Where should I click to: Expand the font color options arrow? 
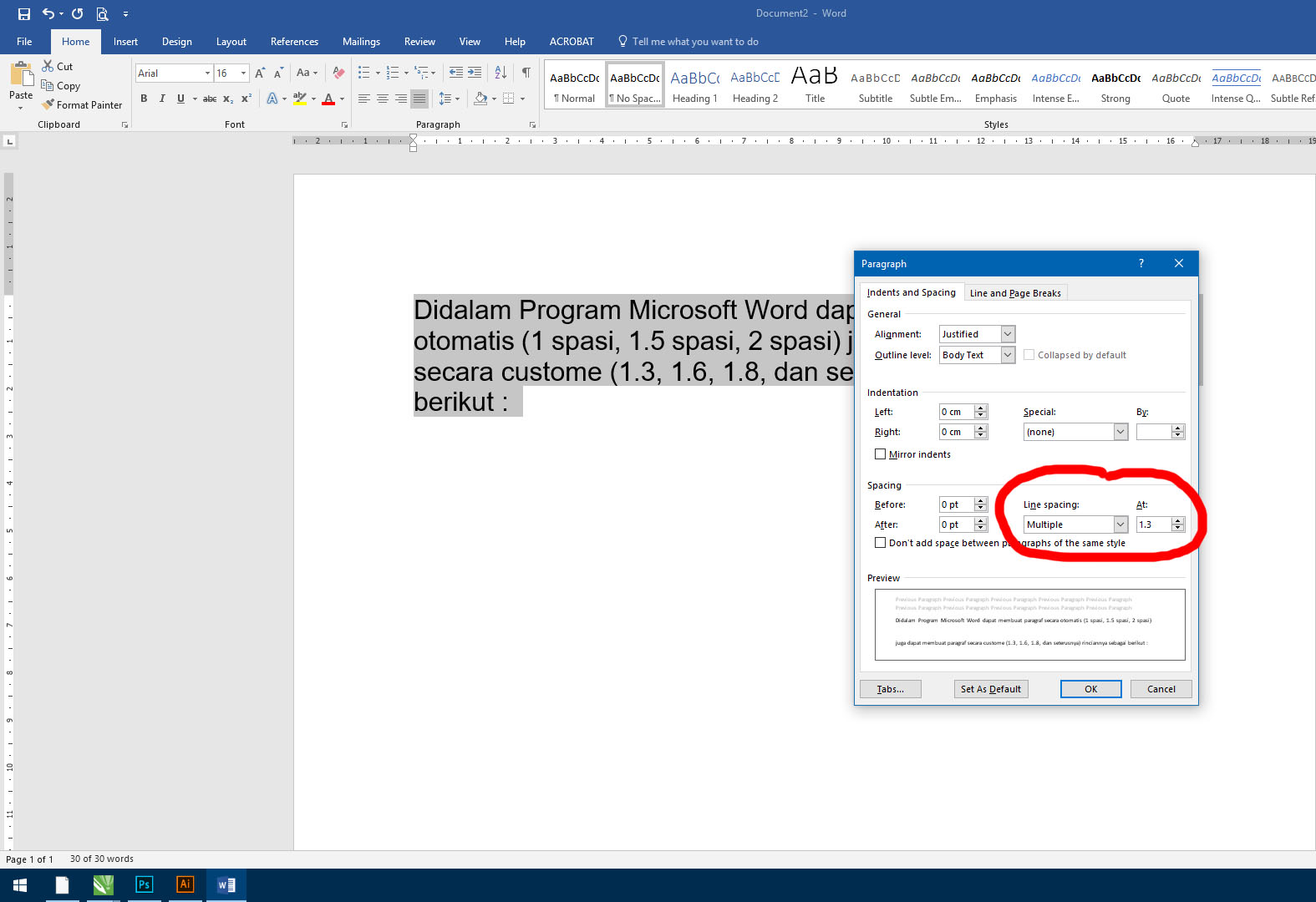click(x=342, y=99)
